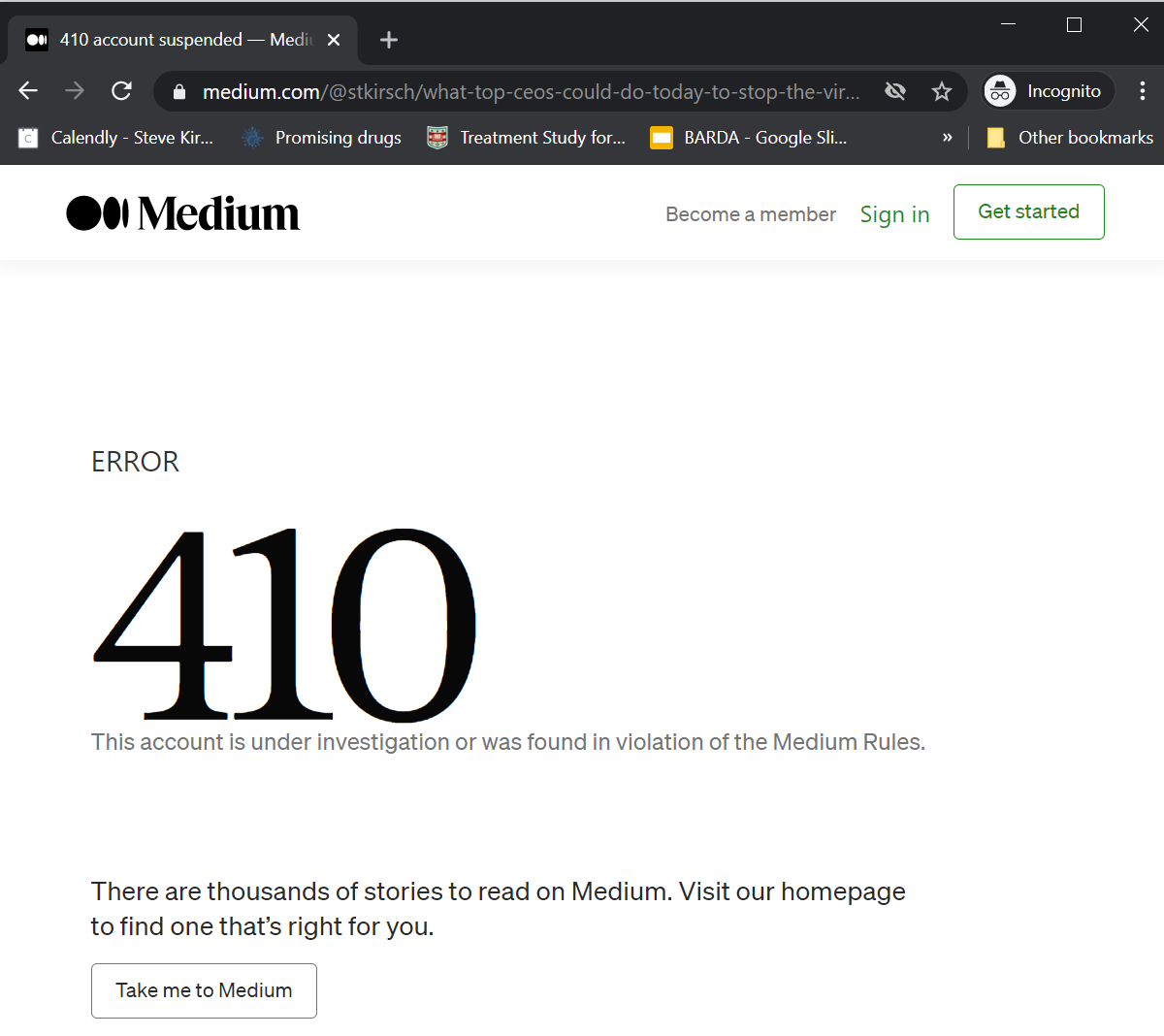Bookmark this page with the star

tap(942, 91)
